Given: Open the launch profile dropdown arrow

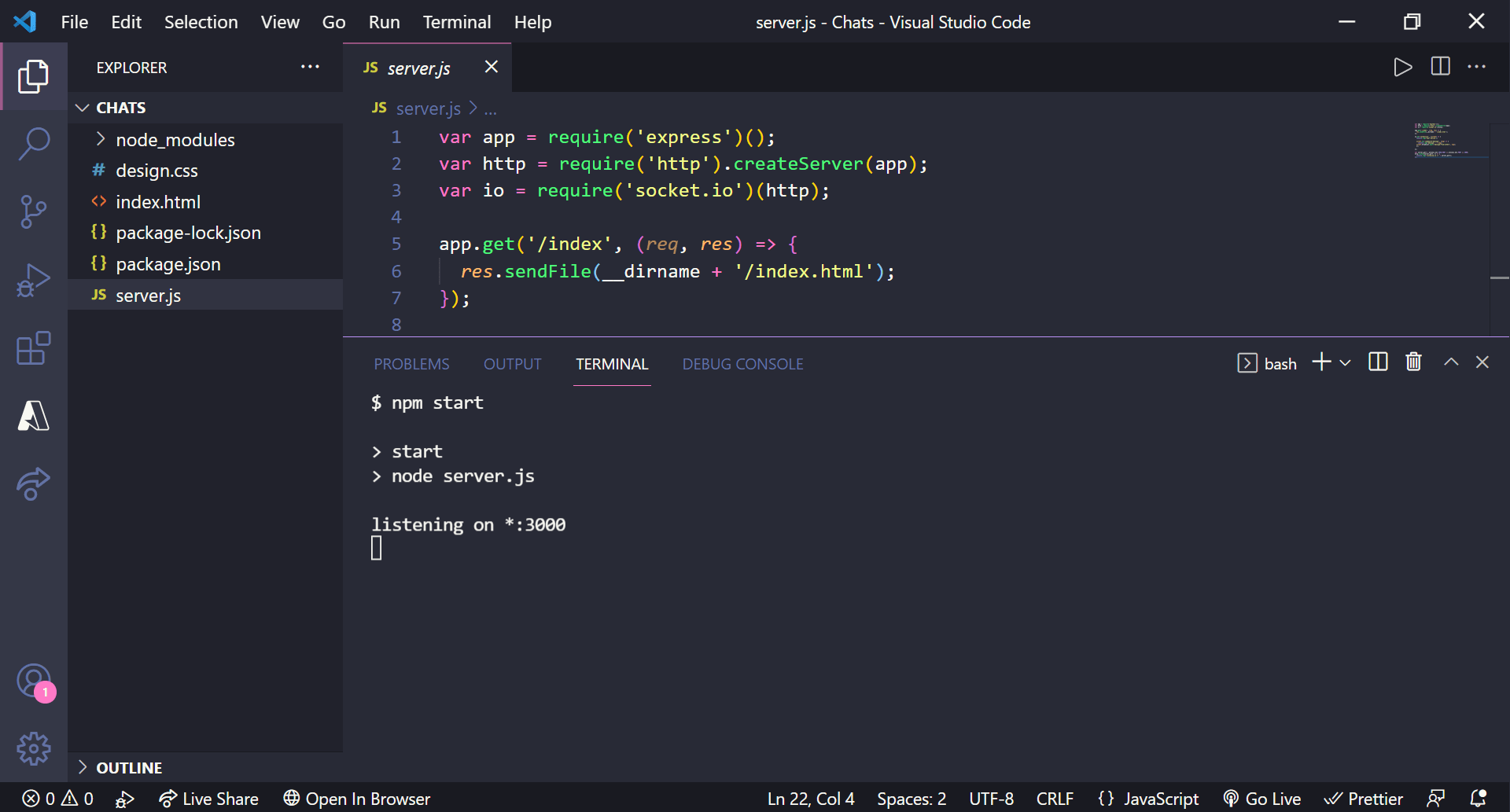Looking at the screenshot, I should click(1345, 362).
